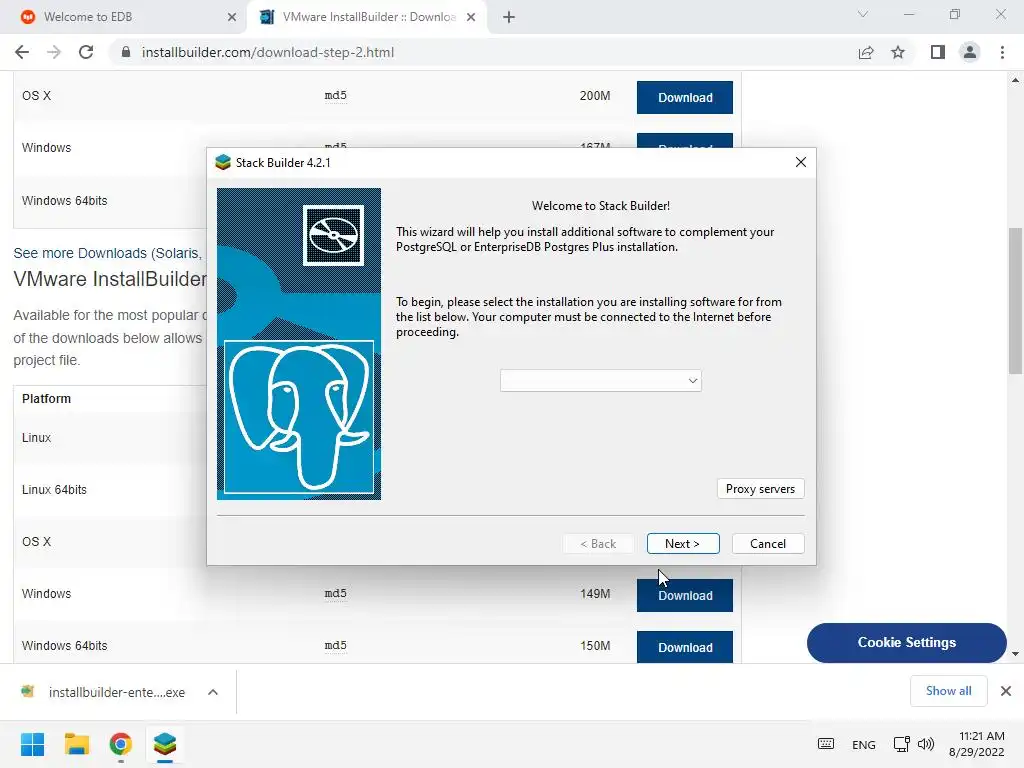The width and height of the screenshot is (1024, 768).
Task: Open the installation selection dropdown
Action: click(600, 381)
